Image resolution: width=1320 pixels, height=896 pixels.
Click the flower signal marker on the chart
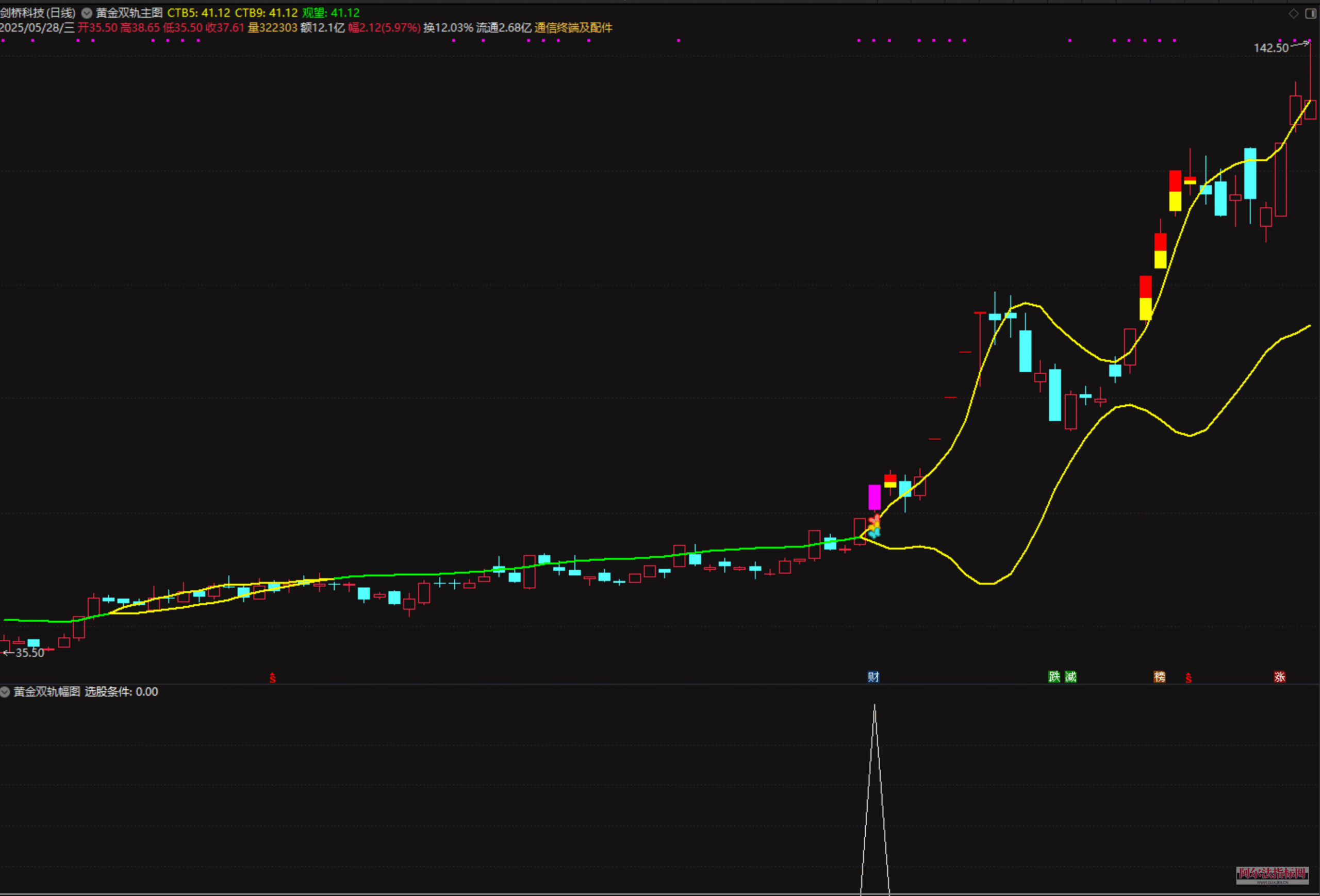tap(874, 526)
